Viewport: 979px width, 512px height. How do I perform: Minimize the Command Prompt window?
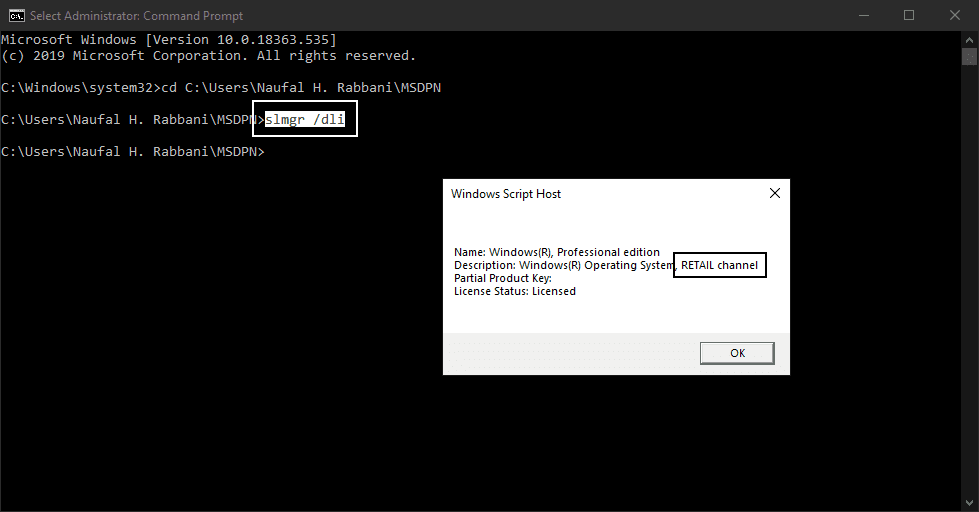tap(864, 16)
